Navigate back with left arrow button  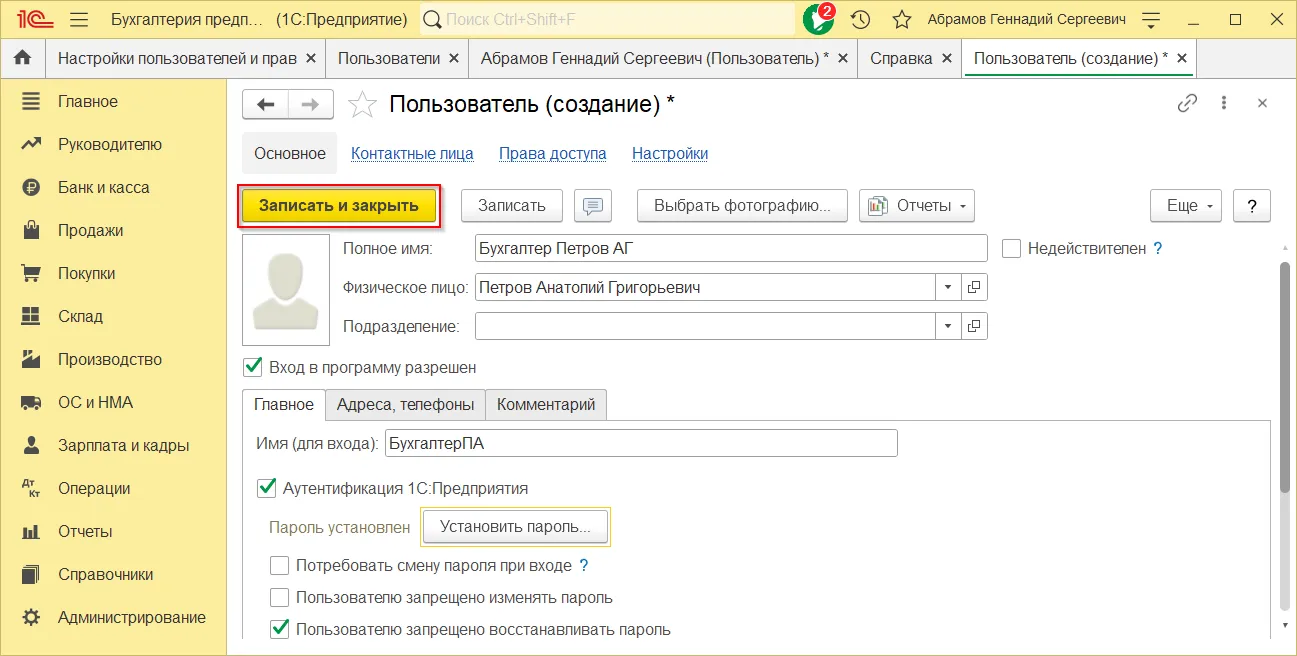[x=265, y=104]
